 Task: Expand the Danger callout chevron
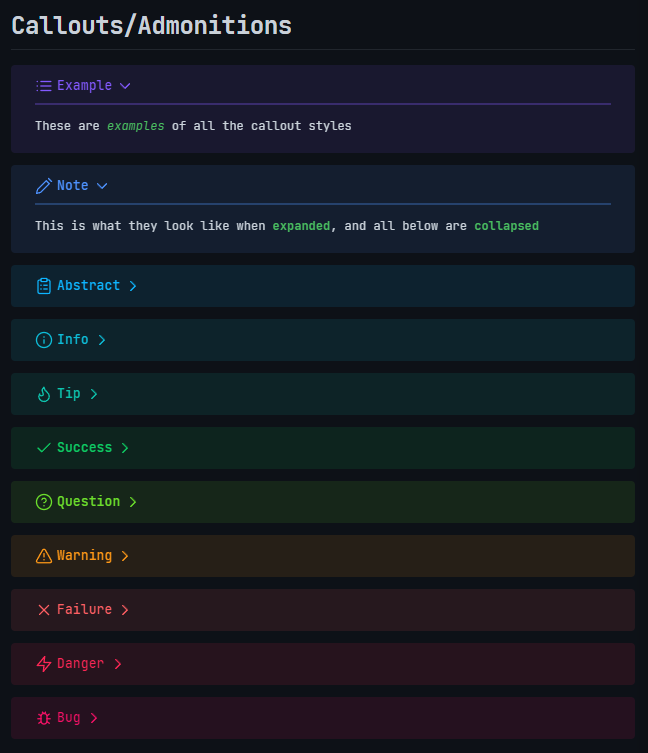pos(118,664)
